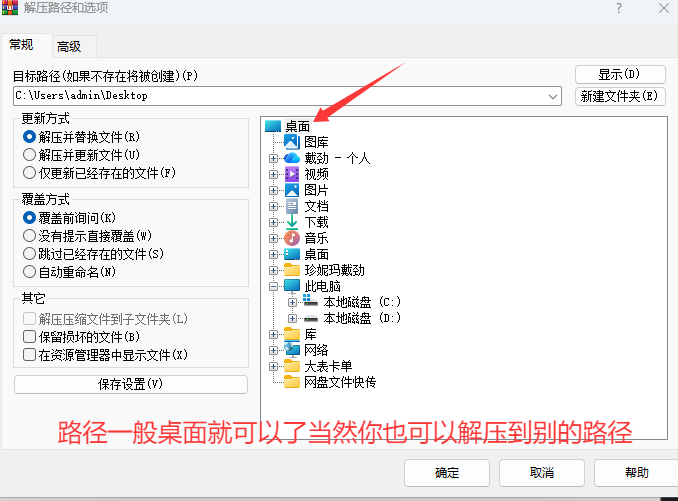Click the 本地磁盘 (C:) drive icon
This screenshot has height=501, width=678.
click(x=310, y=300)
